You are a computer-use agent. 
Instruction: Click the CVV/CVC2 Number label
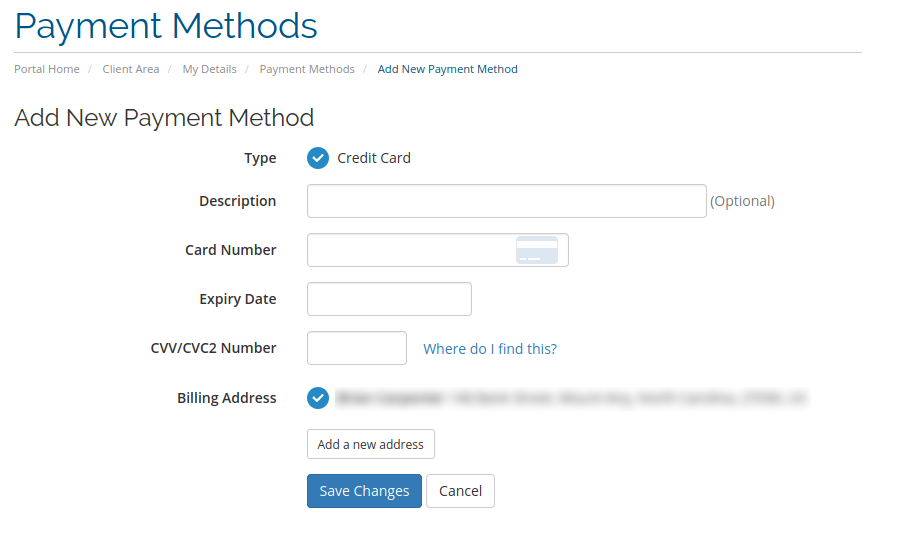coord(213,348)
